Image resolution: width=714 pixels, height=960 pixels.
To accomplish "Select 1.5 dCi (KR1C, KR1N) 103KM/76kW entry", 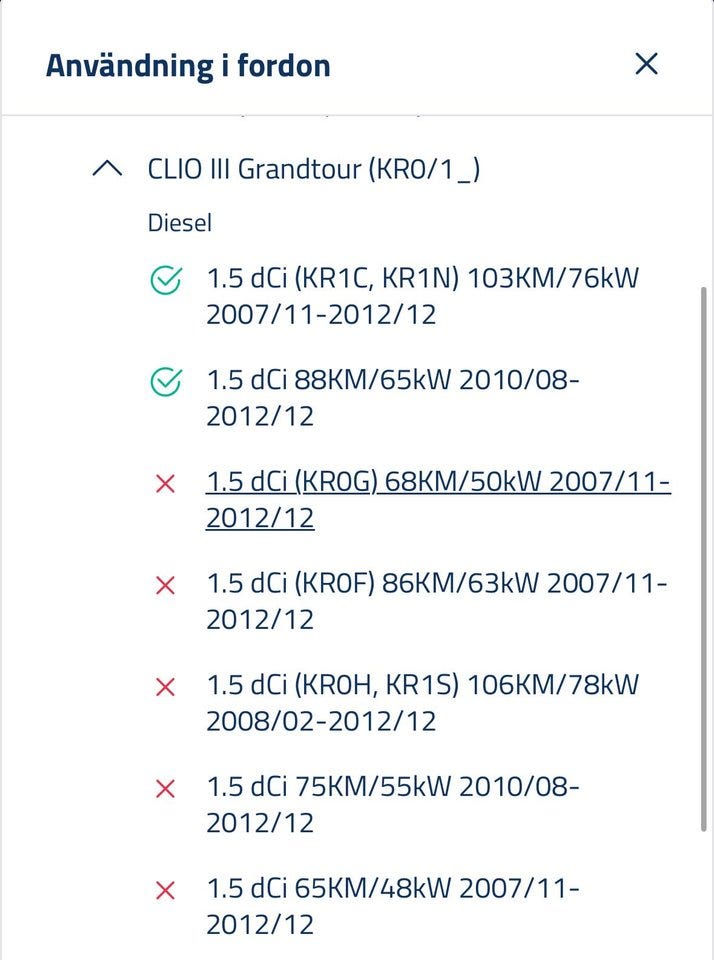I will [421, 296].
